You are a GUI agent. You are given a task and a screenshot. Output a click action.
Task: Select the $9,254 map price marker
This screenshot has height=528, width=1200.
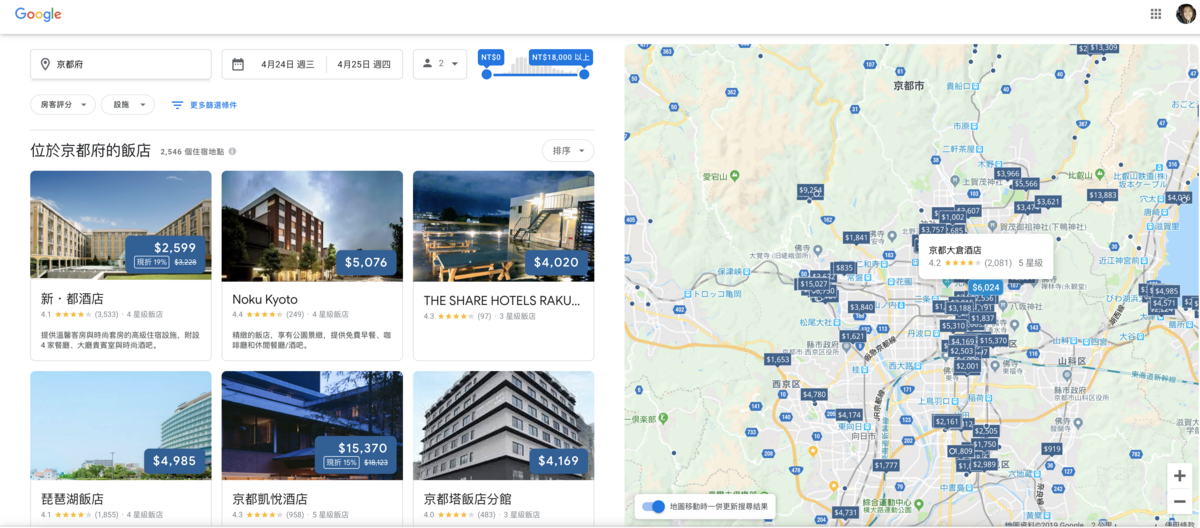coord(810,190)
